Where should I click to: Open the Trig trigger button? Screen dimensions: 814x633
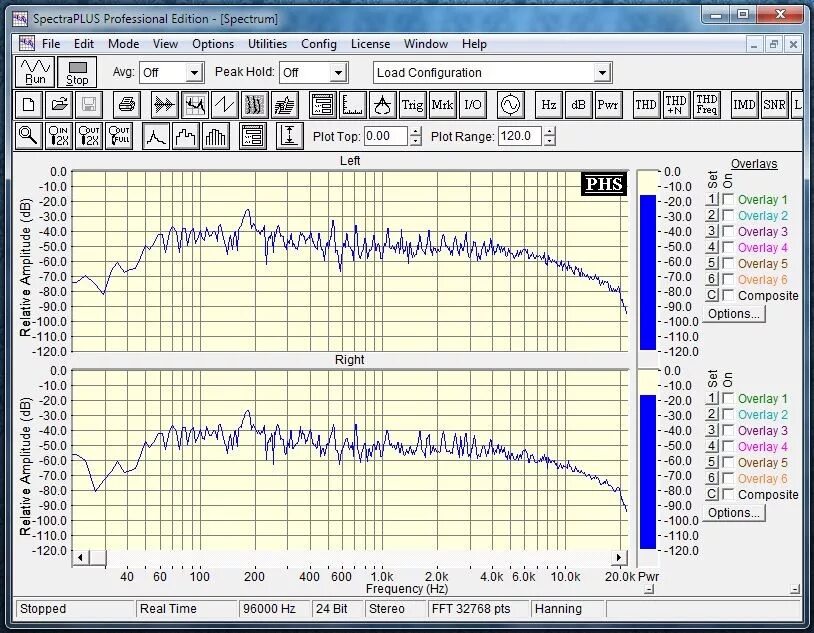(413, 105)
